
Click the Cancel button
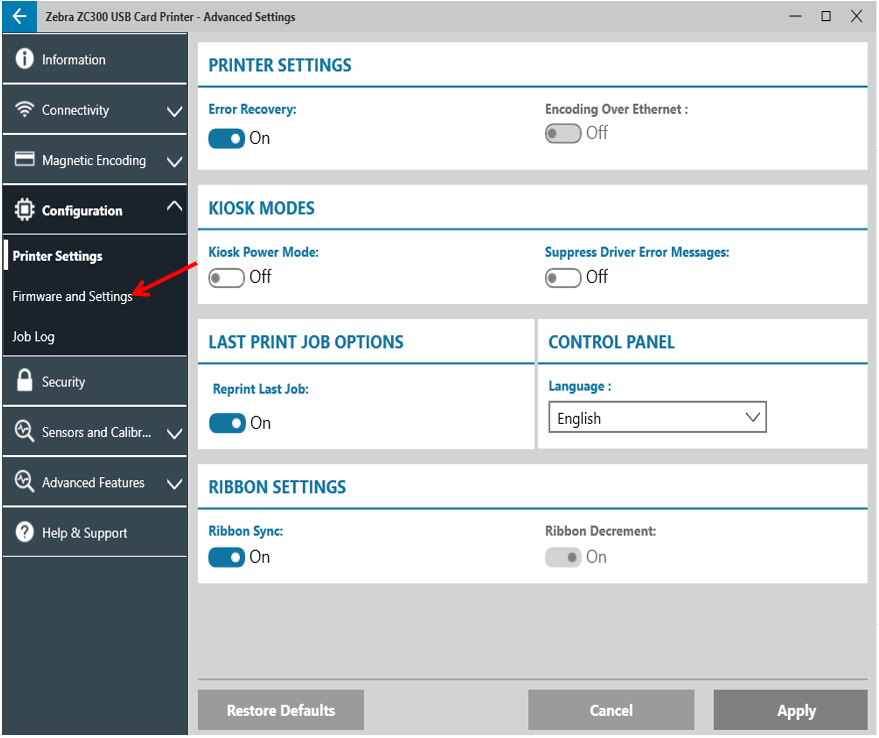pyautogui.click(x=611, y=710)
